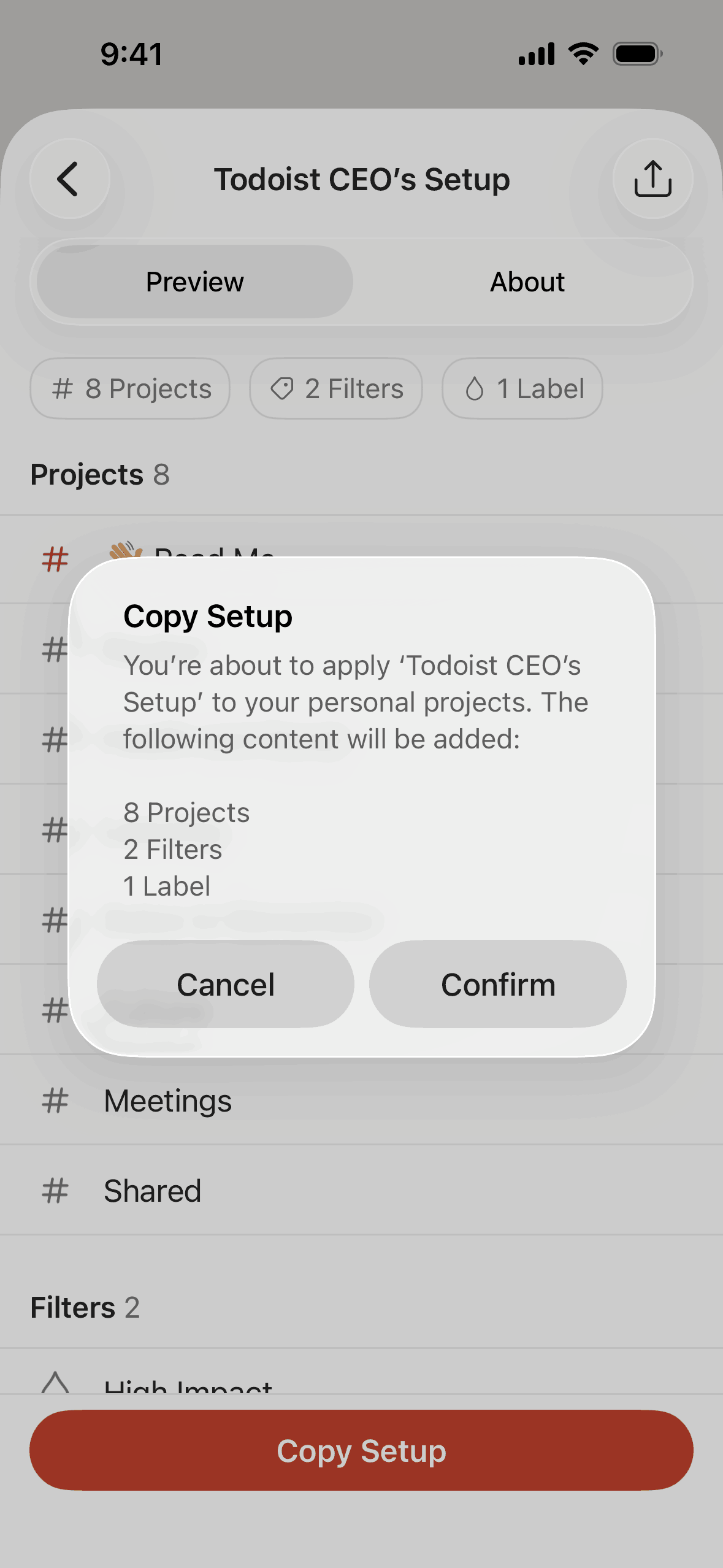The height and width of the screenshot is (1568, 723).
Task: Click tag icon in 2 Filters chip
Action: 282,389
